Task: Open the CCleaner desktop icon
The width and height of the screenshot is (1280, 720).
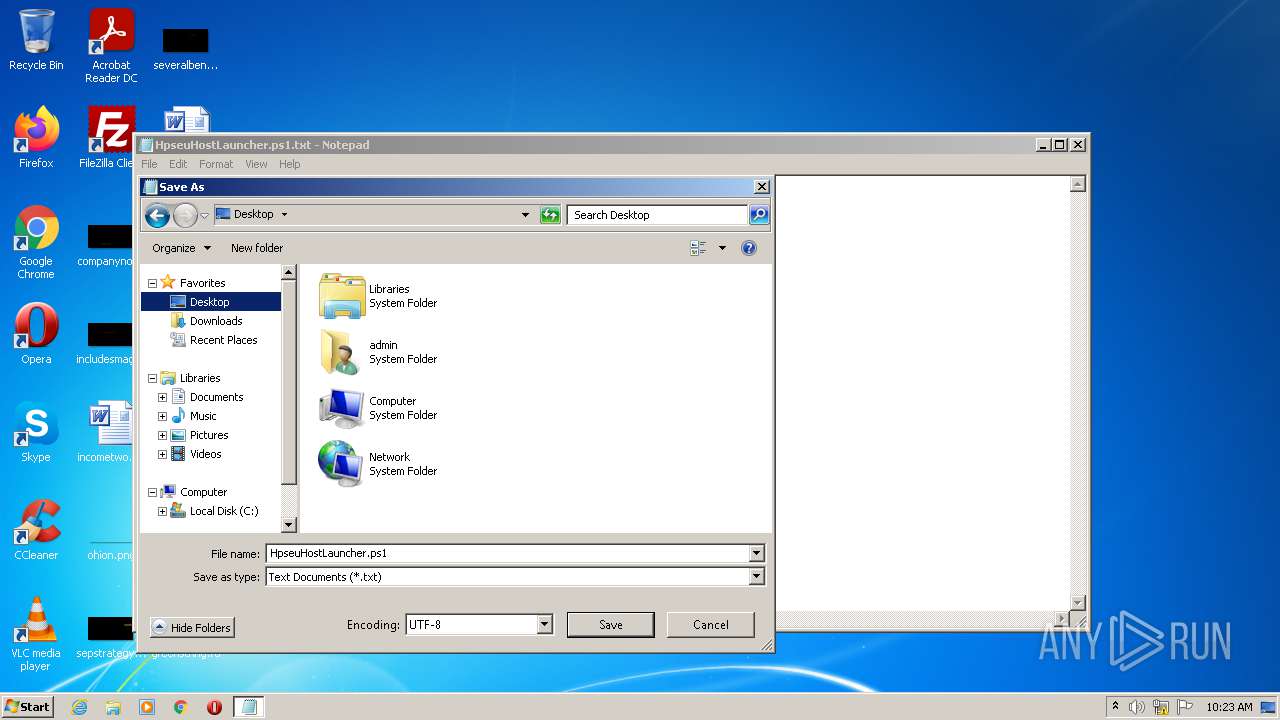Action: click(x=36, y=530)
